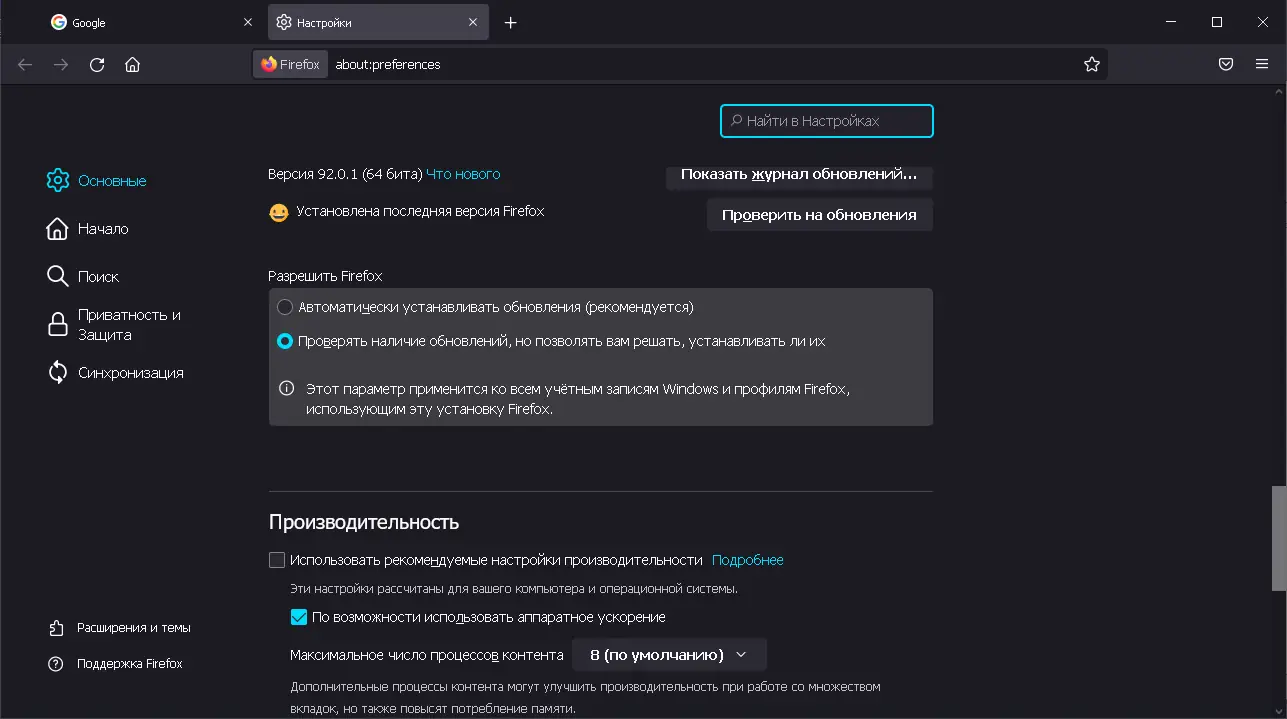Open the Начало settings section
Viewport: 1287px width, 719px height.
click(x=101, y=228)
